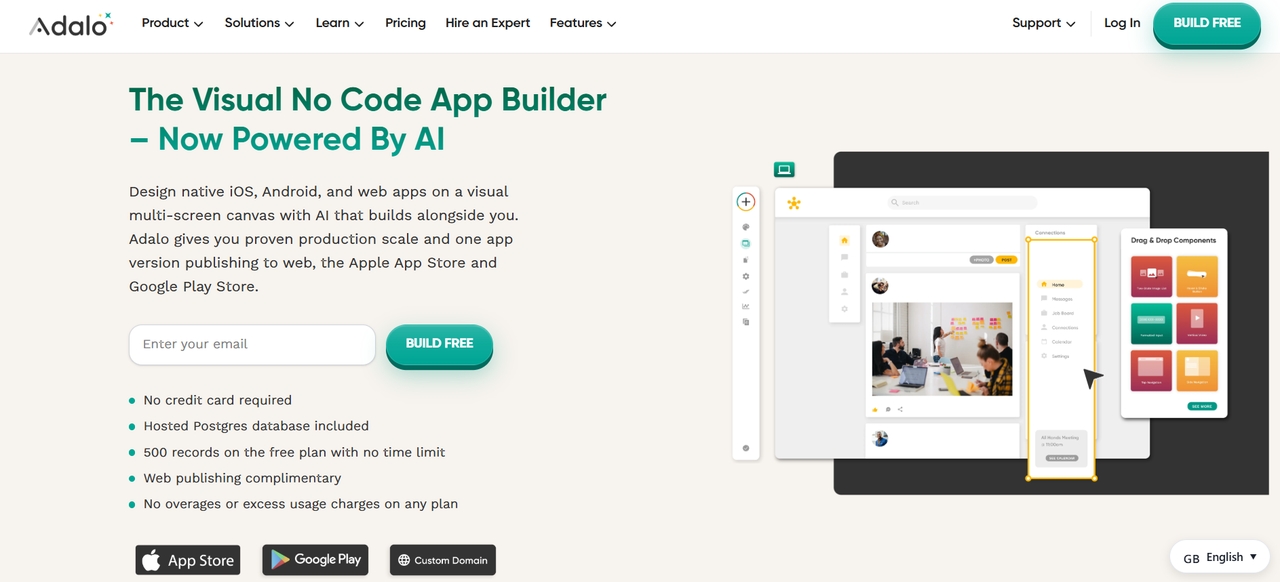Open the English language selector
Image resolution: width=1280 pixels, height=582 pixels.
point(1220,558)
